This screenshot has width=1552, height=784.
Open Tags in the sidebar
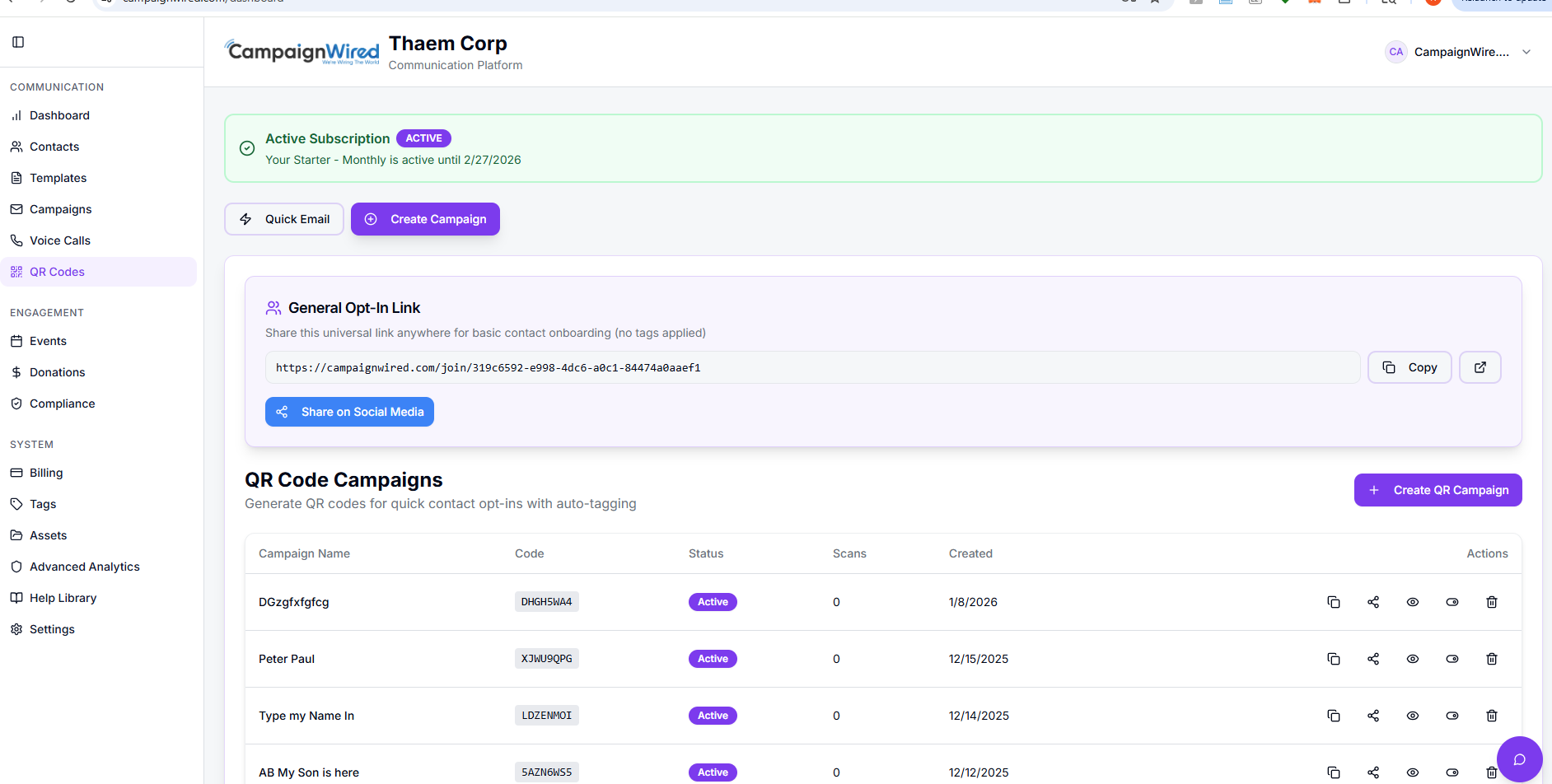[x=98, y=504]
